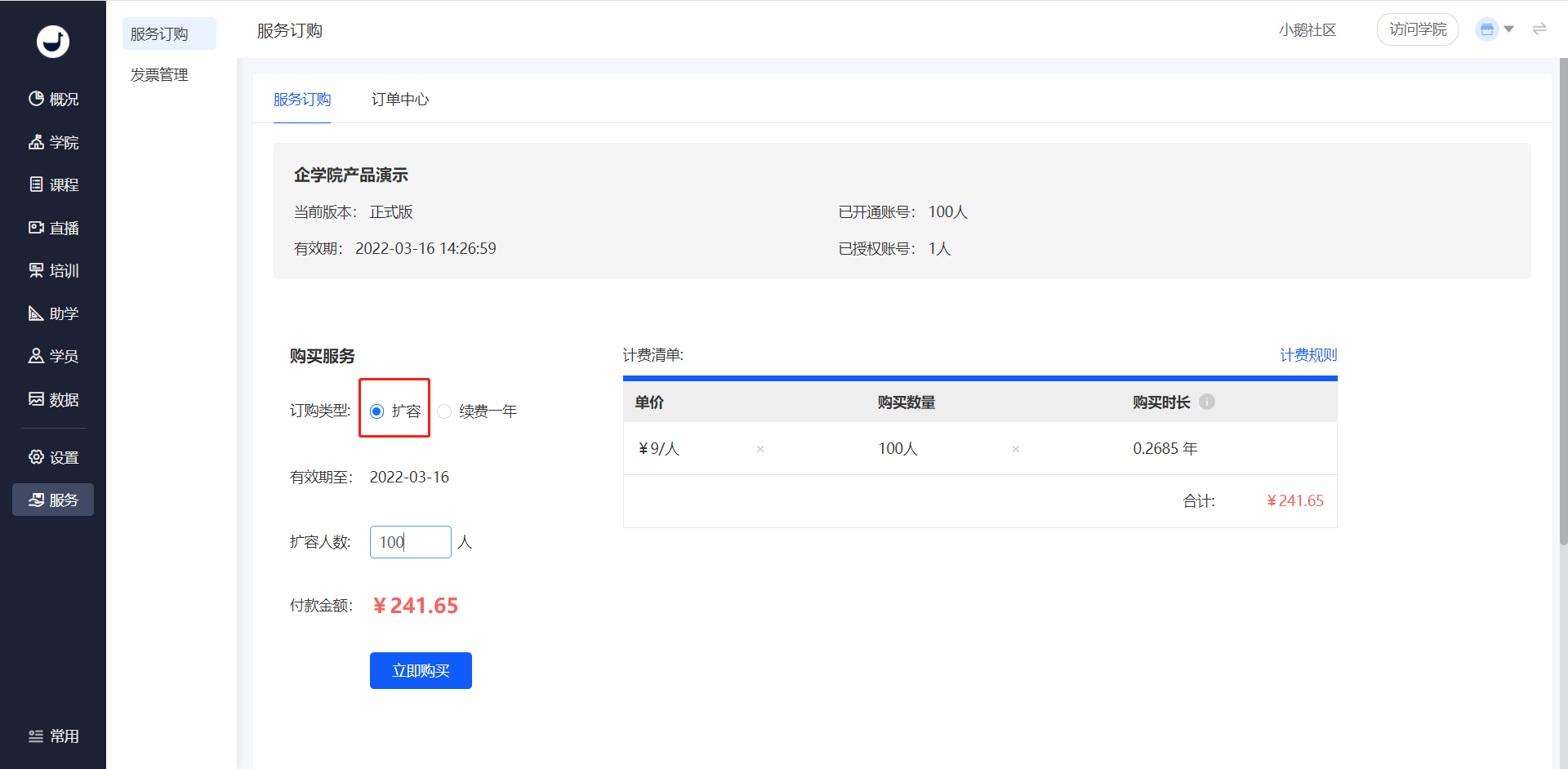Open 服务订购 in the submenu
The height and width of the screenshot is (769, 1568).
click(x=169, y=33)
